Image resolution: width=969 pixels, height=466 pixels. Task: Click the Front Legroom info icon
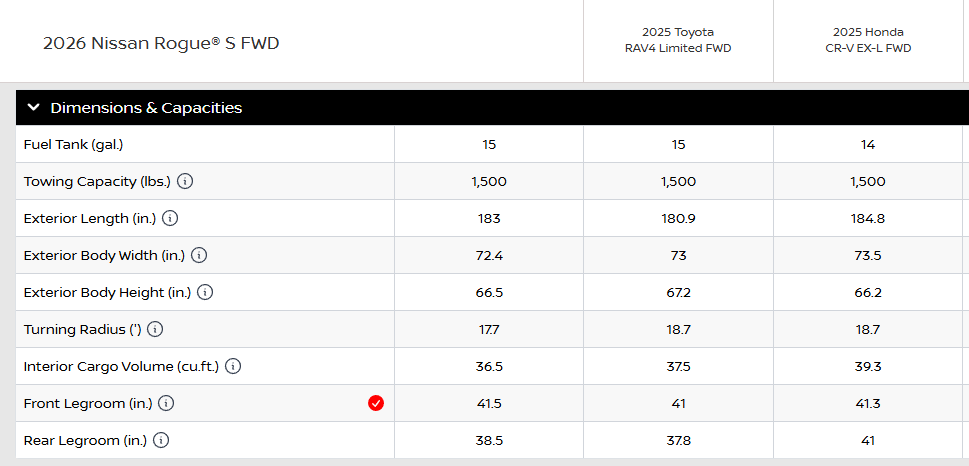point(166,403)
